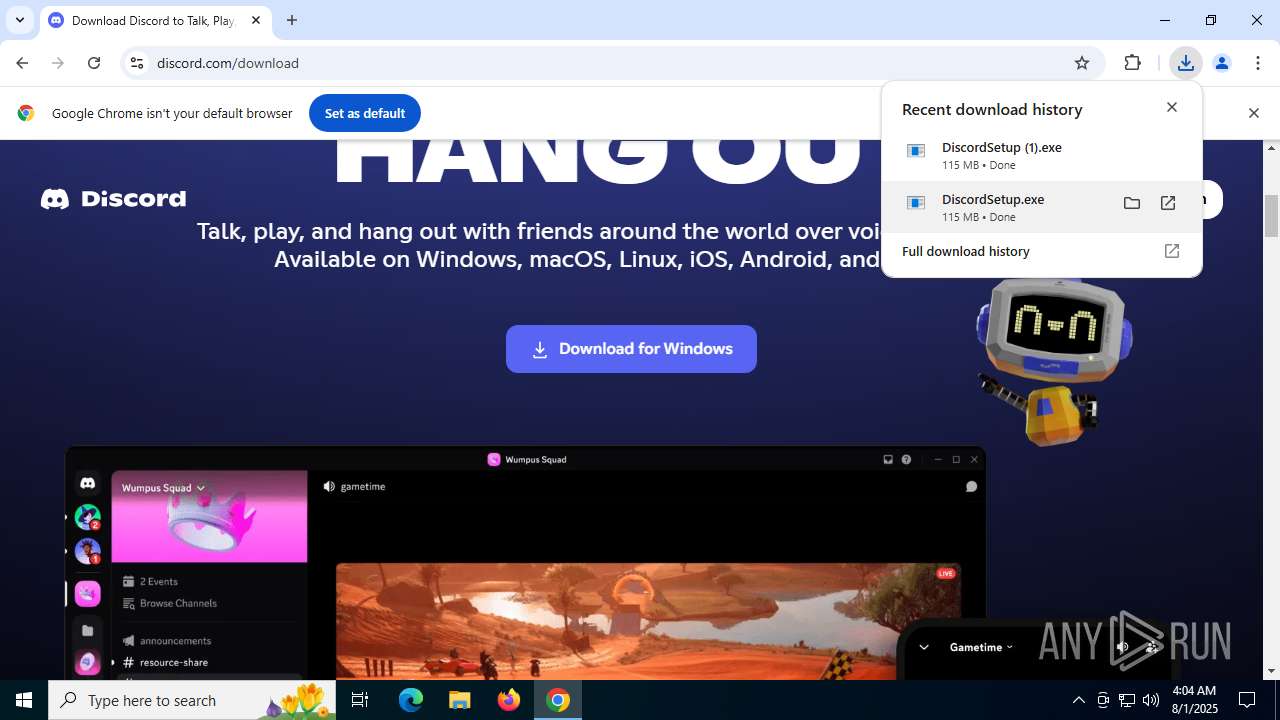Click announcements channel in preview
1280x720 pixels.
(166, 641)
